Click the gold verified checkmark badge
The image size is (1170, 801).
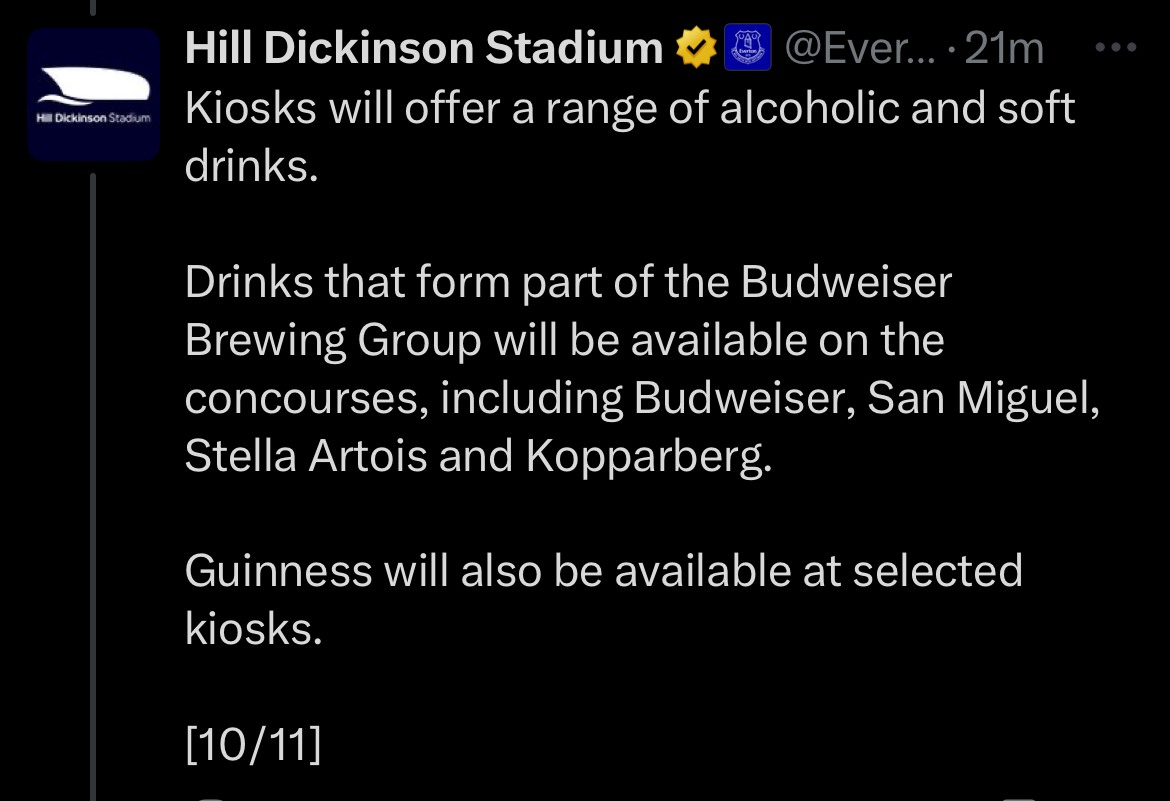click(x=696, y=48)
